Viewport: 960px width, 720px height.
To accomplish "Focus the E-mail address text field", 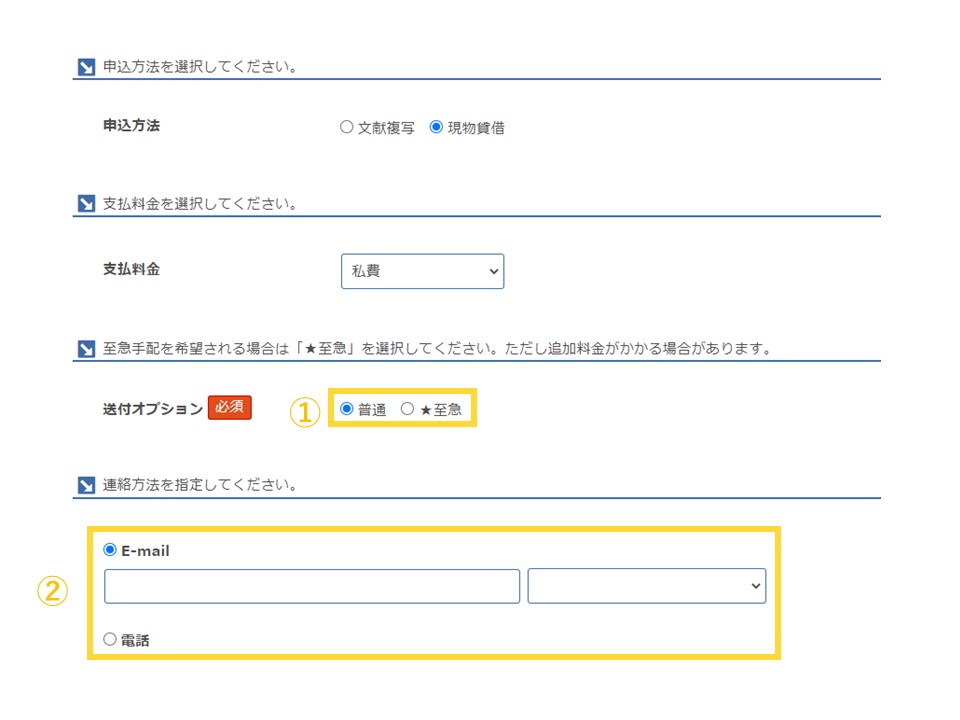I will [x=312, y=586].
